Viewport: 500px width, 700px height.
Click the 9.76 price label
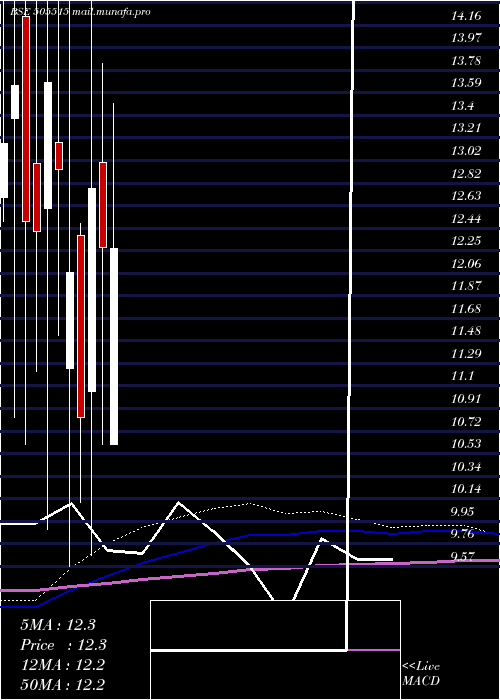tap(462, 534)
